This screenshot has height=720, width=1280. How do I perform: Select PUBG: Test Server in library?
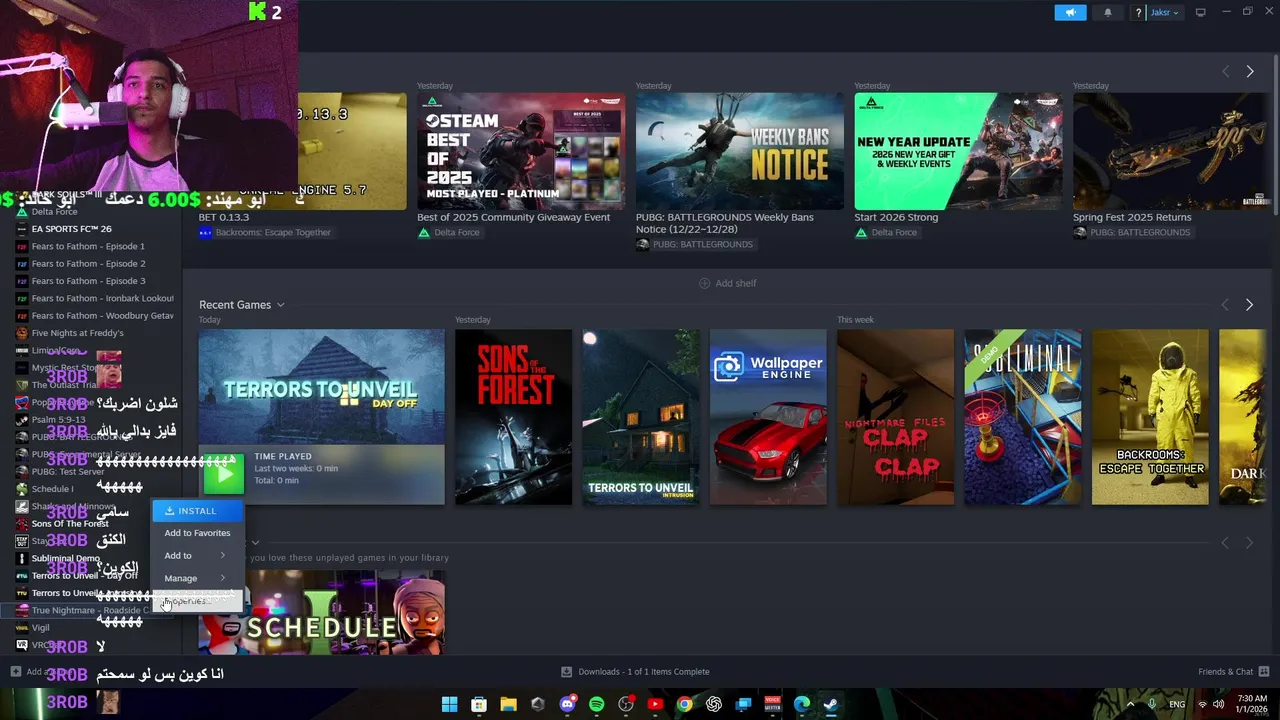[67, 472]
